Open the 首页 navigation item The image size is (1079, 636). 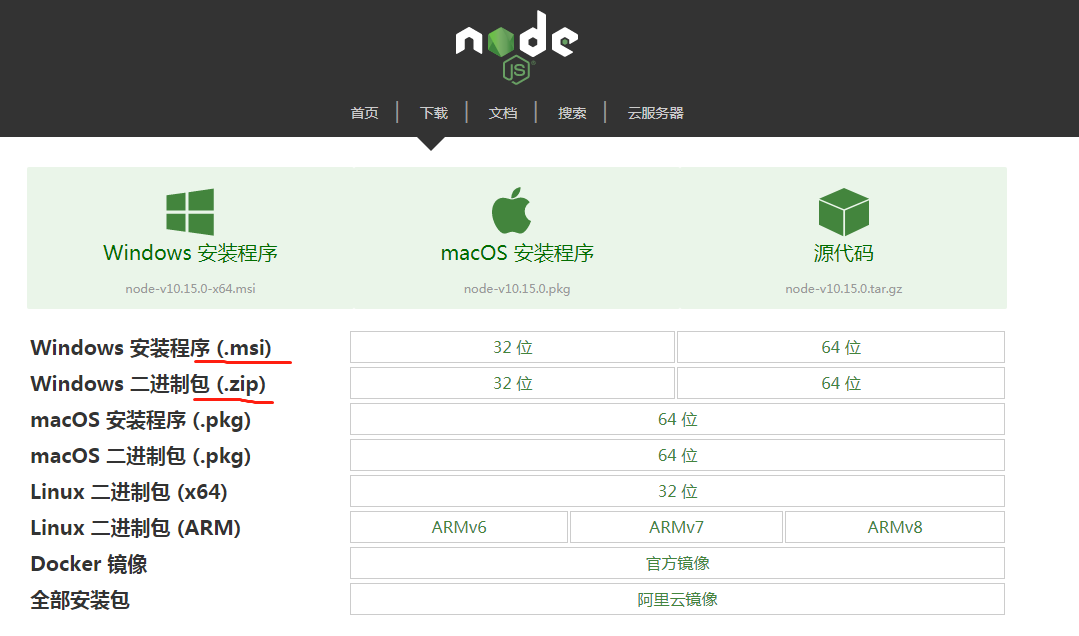pyautogui.click(x=364, y=113)
